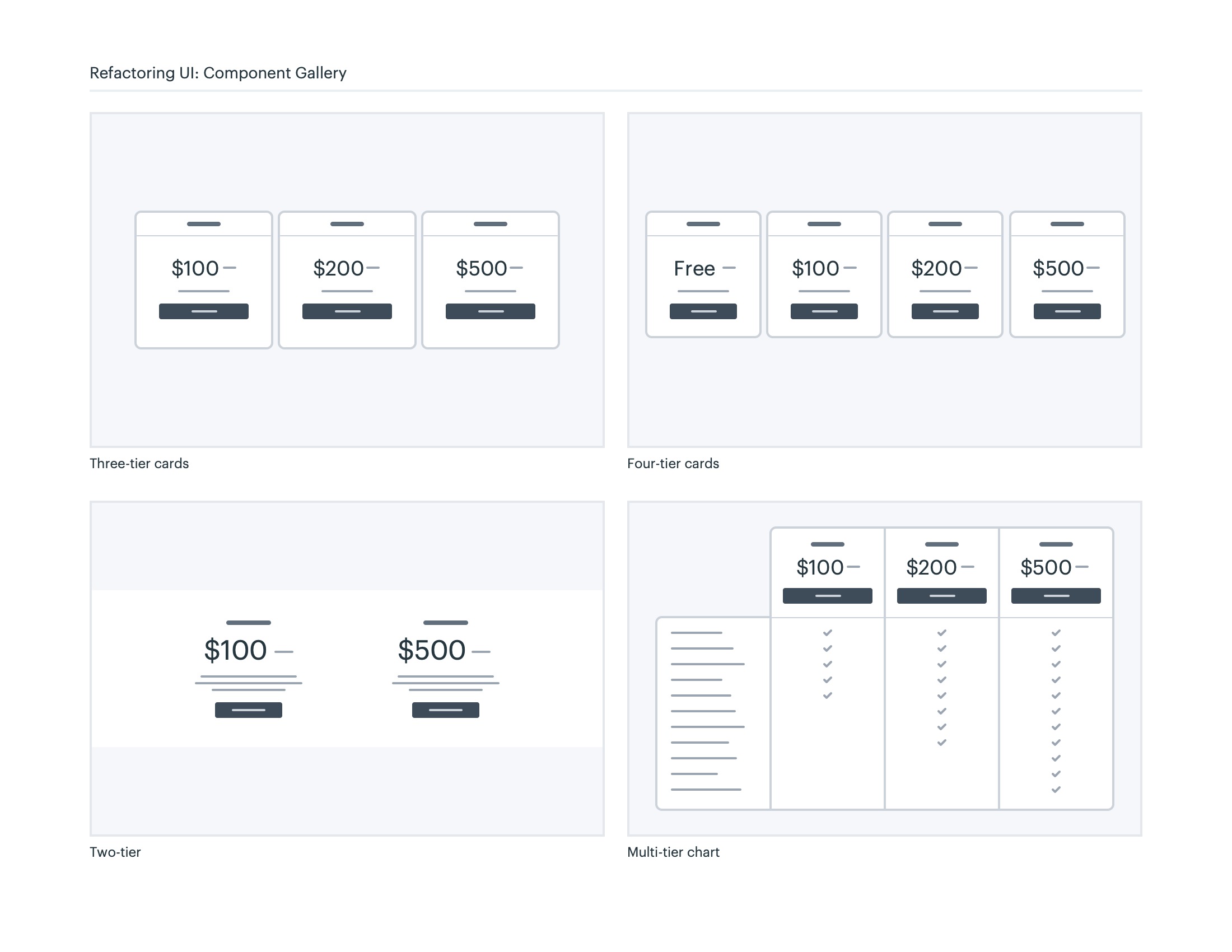Open the Multi-tier chart caption label
The image size is (1232, 952).
673,852
